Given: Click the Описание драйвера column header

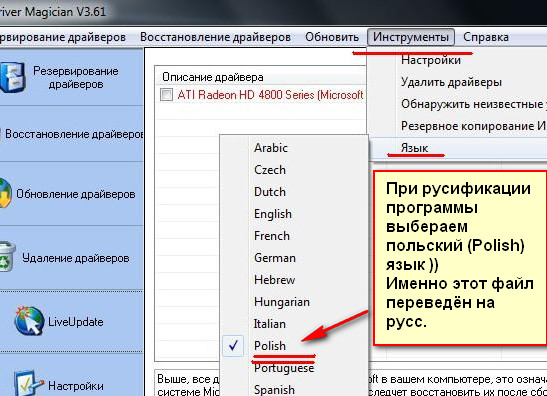Looking at the screenshot, I should click(x=213, y=77).
